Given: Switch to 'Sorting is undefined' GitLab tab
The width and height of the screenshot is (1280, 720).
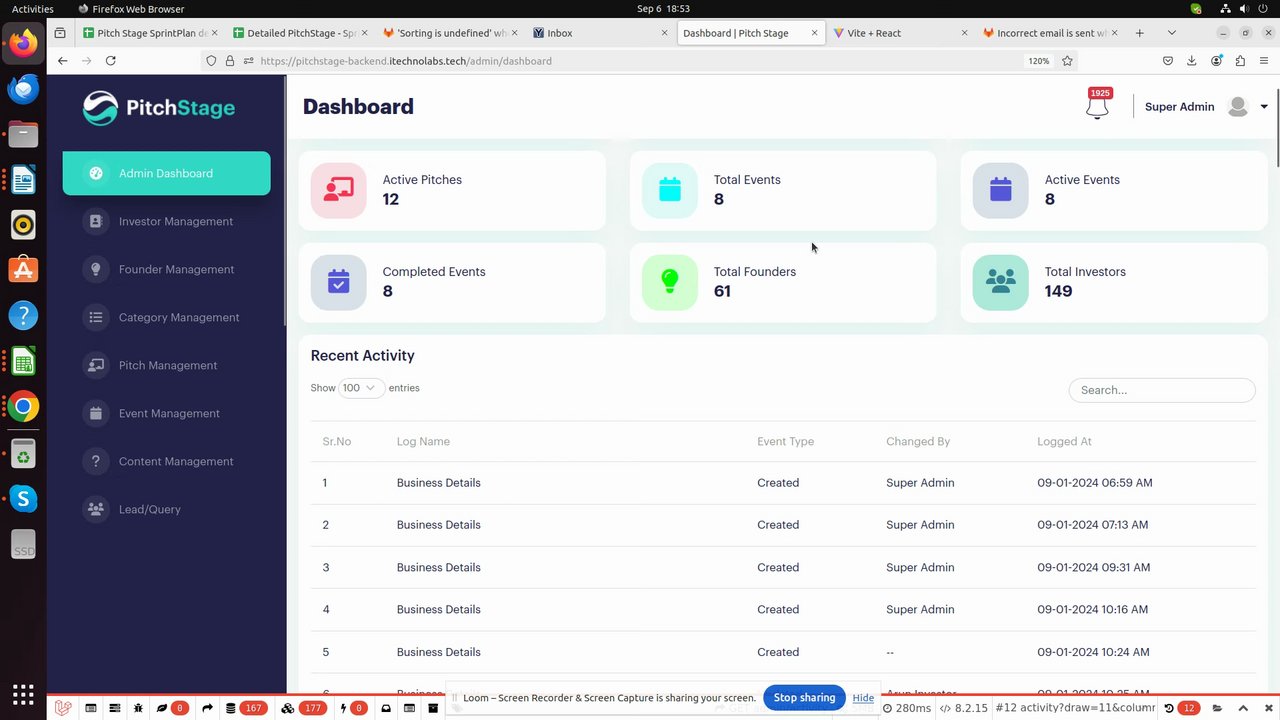Looking at the screenshot, I should pos(450,33).
